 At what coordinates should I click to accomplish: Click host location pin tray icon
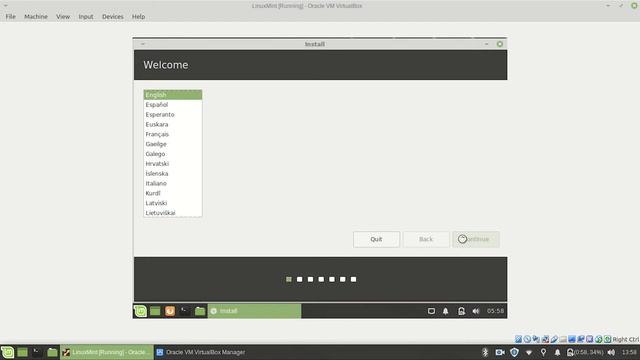[543, 352]
